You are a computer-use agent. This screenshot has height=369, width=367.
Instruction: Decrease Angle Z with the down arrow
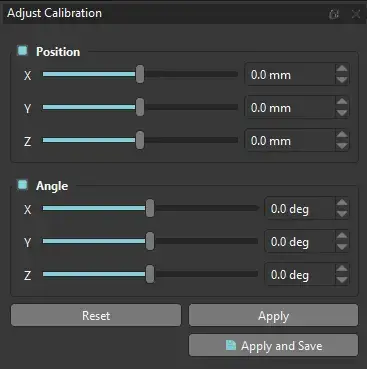pos(342,280)
